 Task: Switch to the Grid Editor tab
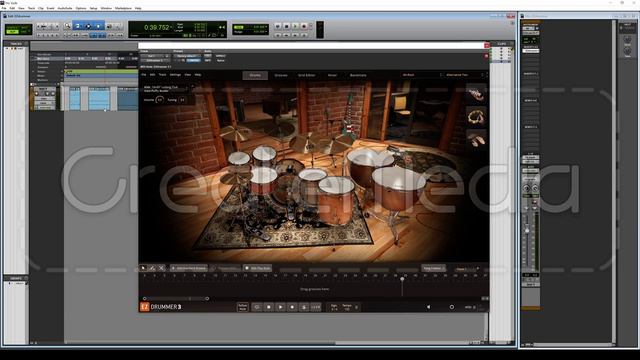pos(307,75)
